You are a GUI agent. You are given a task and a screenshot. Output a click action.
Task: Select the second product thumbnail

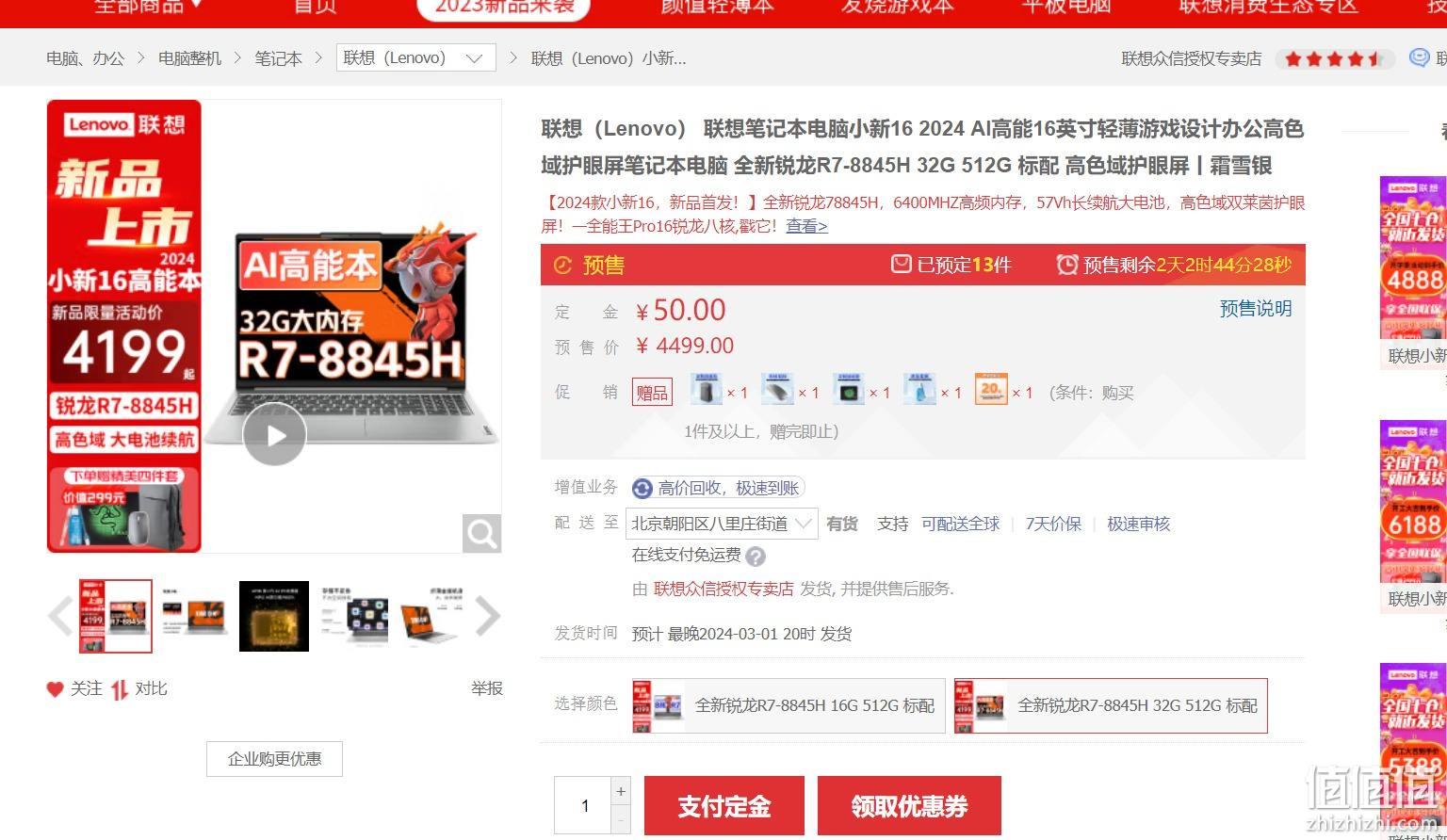pos(195,617)
